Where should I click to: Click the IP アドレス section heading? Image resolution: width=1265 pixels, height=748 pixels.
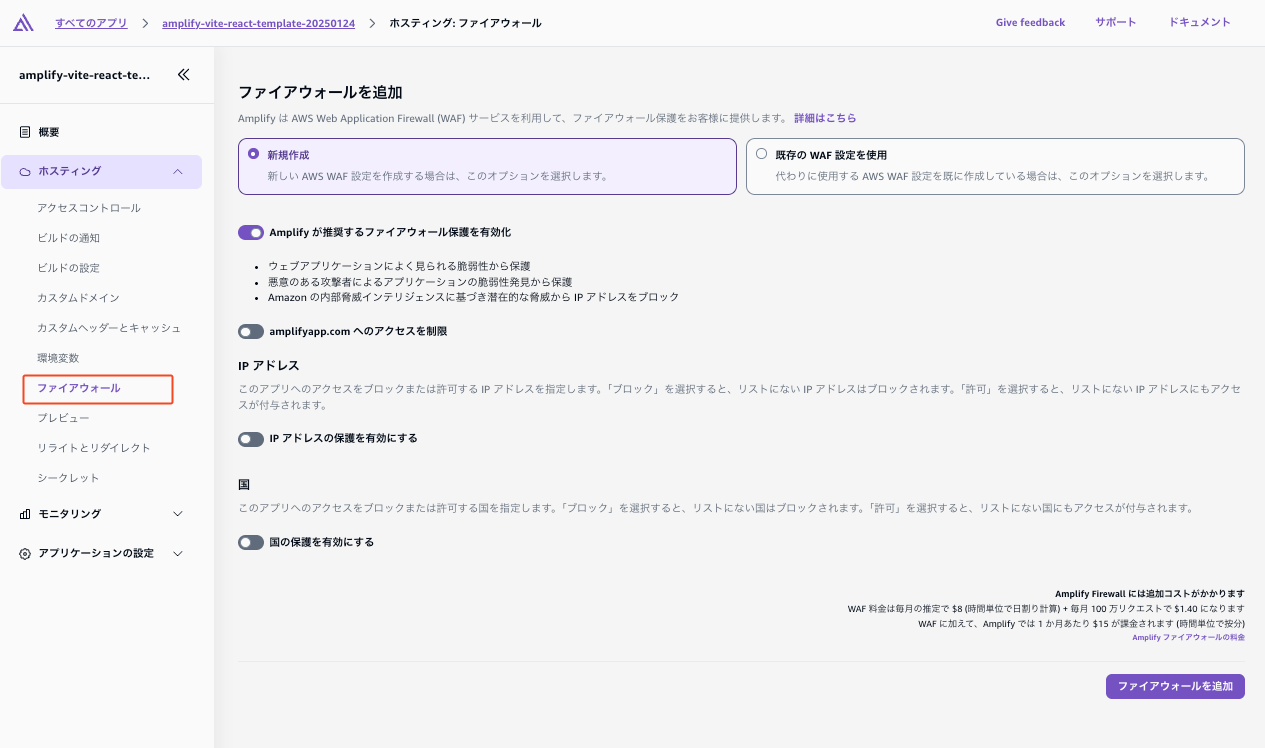269,365
